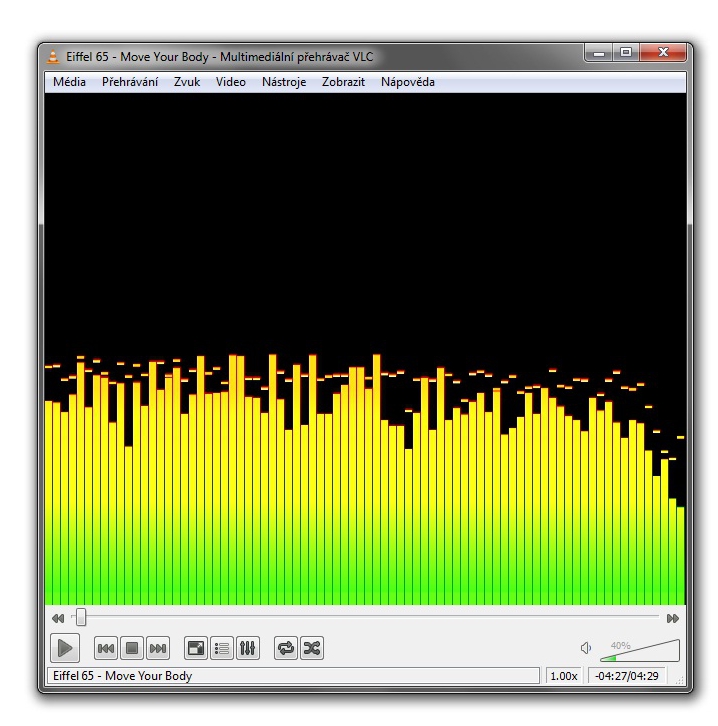The image size is (718, 726).
Task: Maximize the VLC window
Action: [x=626, y=52]
